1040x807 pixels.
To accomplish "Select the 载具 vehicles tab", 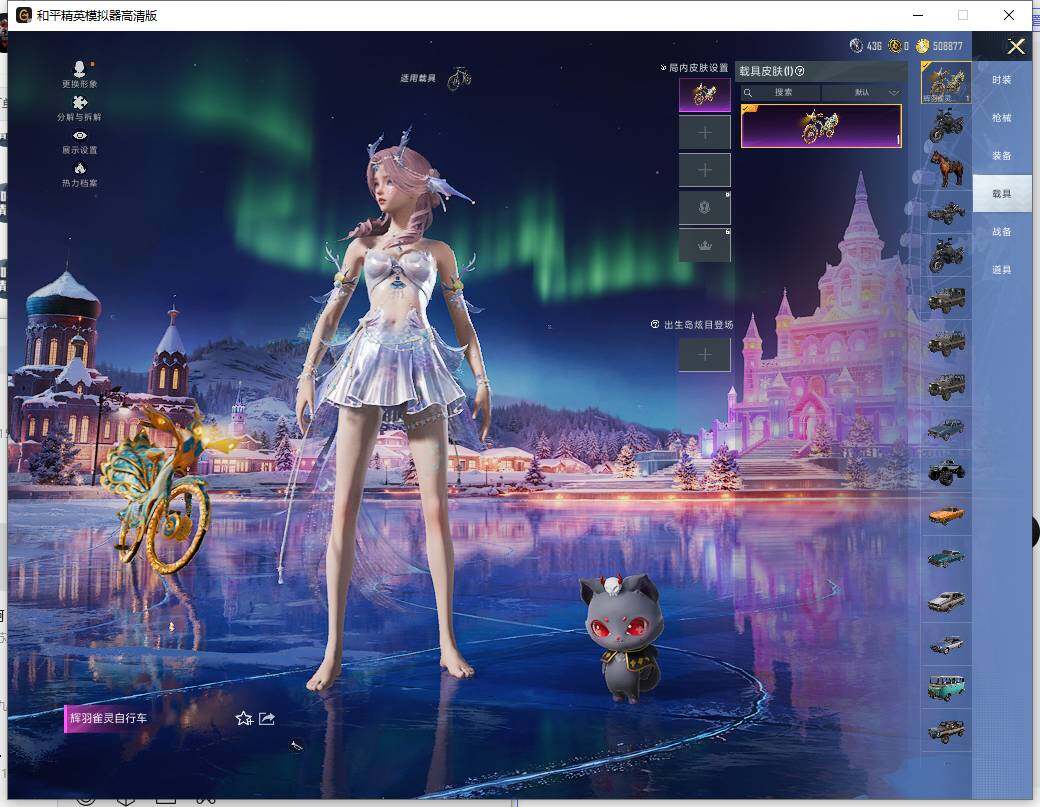I will click(1002, 194).
